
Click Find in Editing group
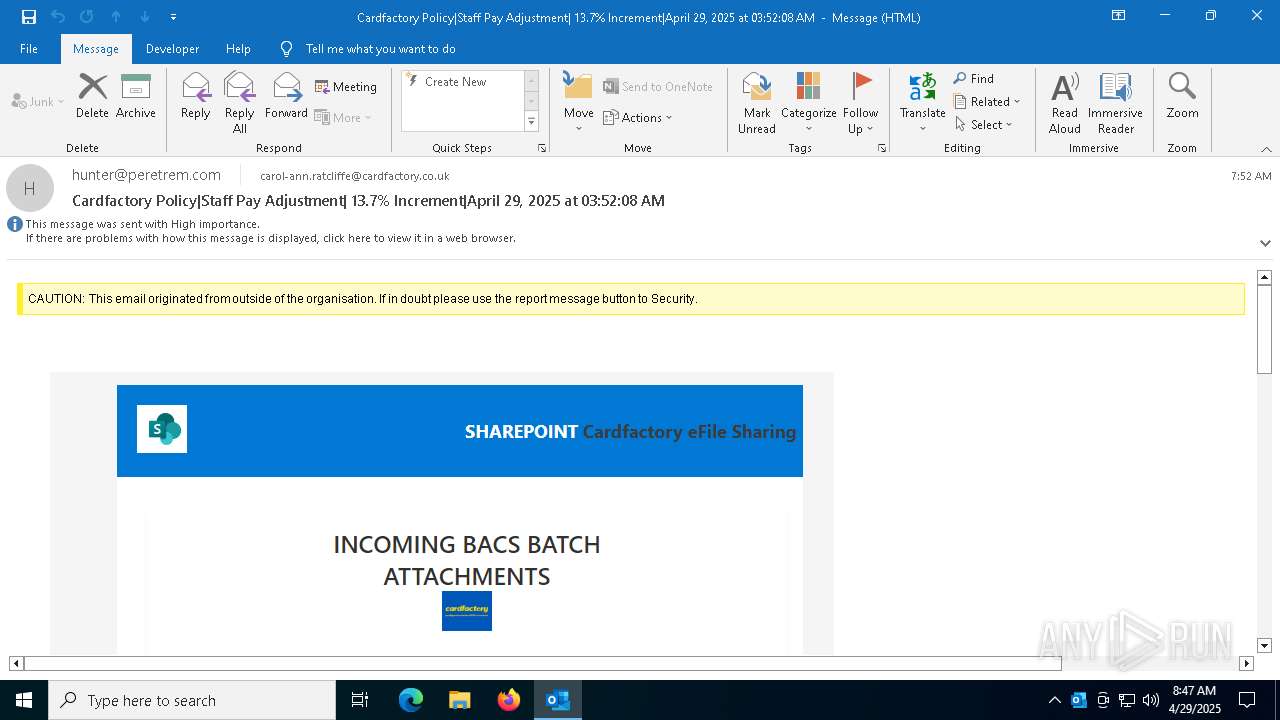pyautogui.click(x=974, y=79)
